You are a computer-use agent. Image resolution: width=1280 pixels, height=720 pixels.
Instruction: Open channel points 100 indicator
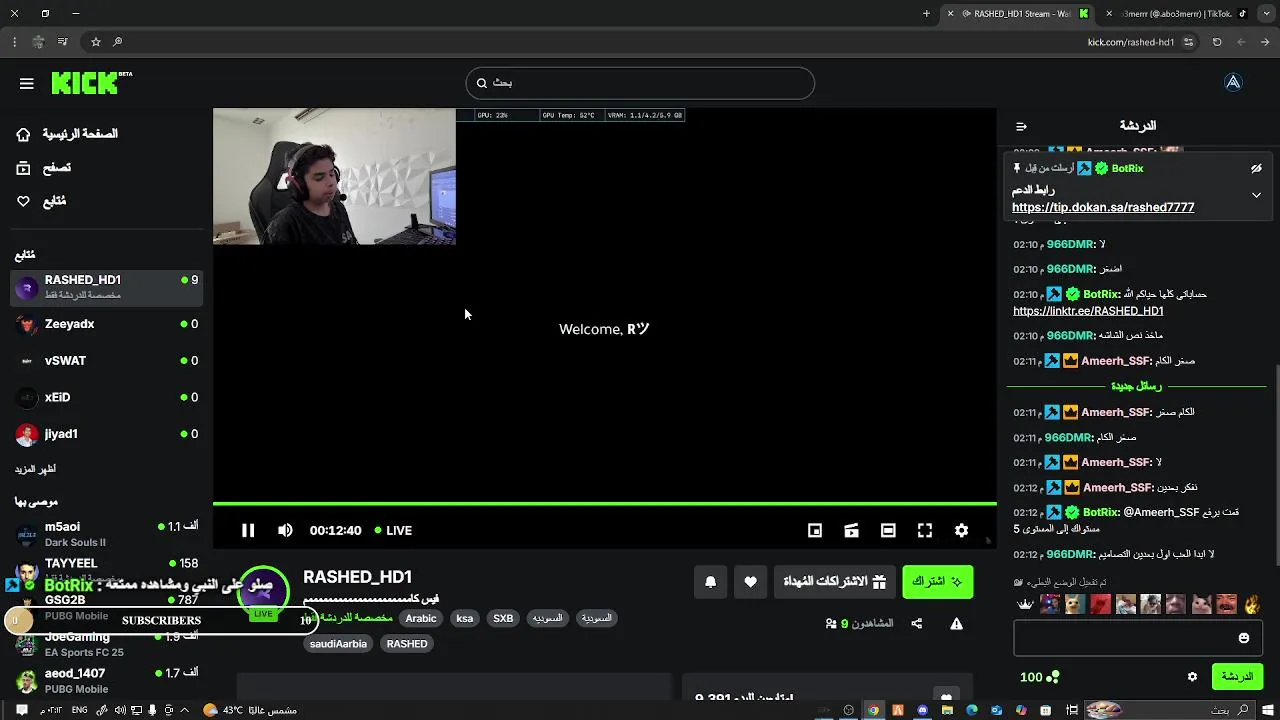[x=1039, y=677]
